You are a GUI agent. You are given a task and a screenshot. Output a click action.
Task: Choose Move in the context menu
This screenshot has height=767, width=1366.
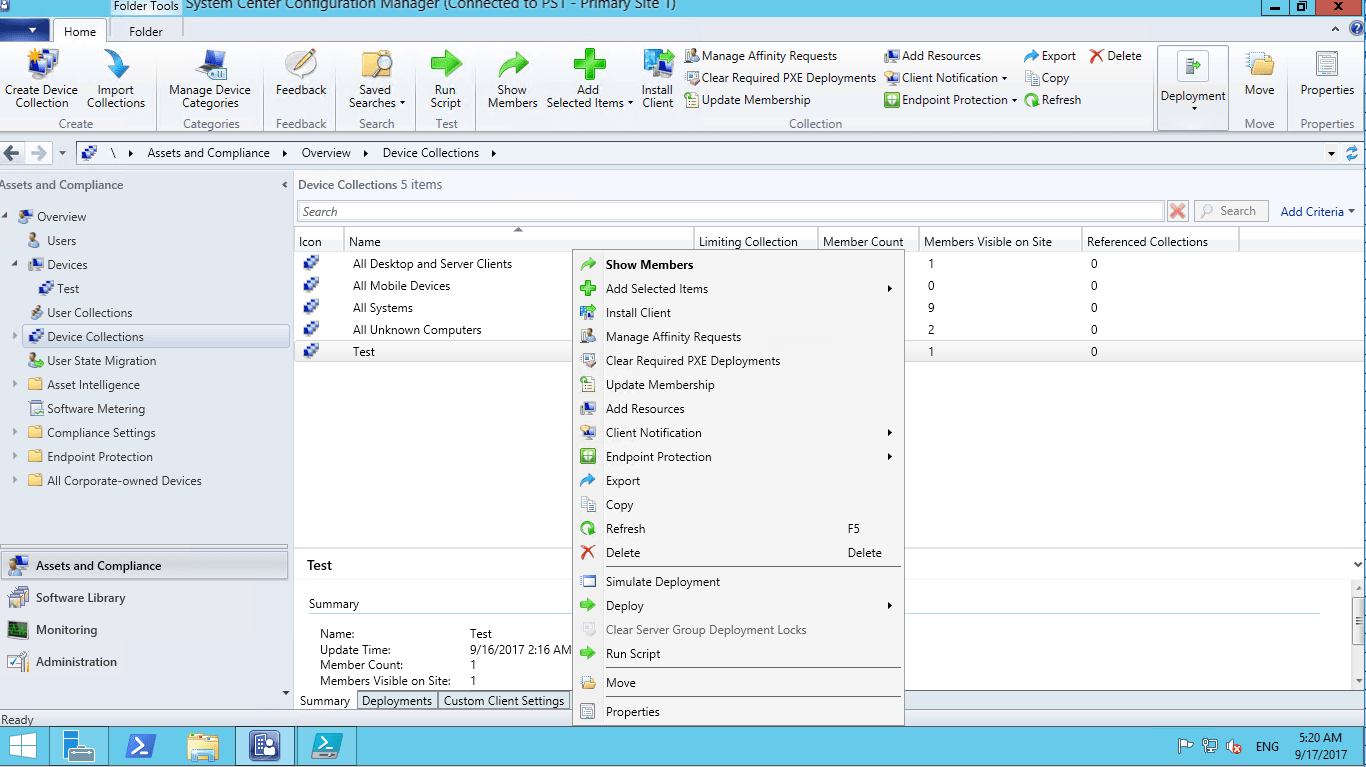click(x=738, y=683)
